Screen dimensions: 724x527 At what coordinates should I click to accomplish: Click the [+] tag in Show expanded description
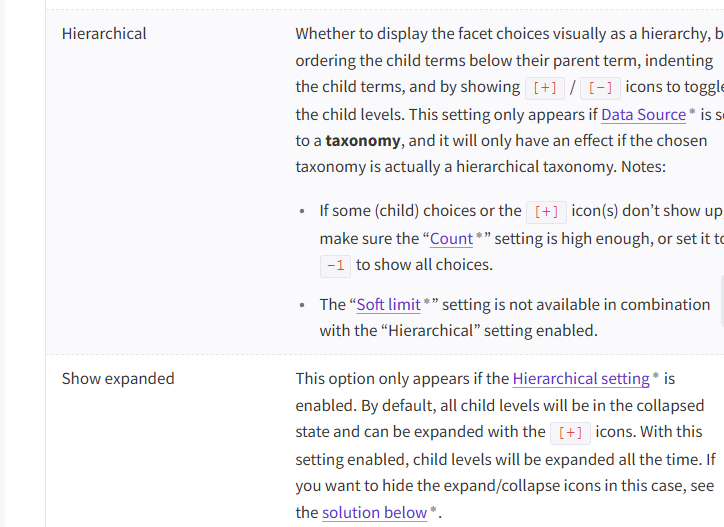pyautogui.click(x=570, y=433)
